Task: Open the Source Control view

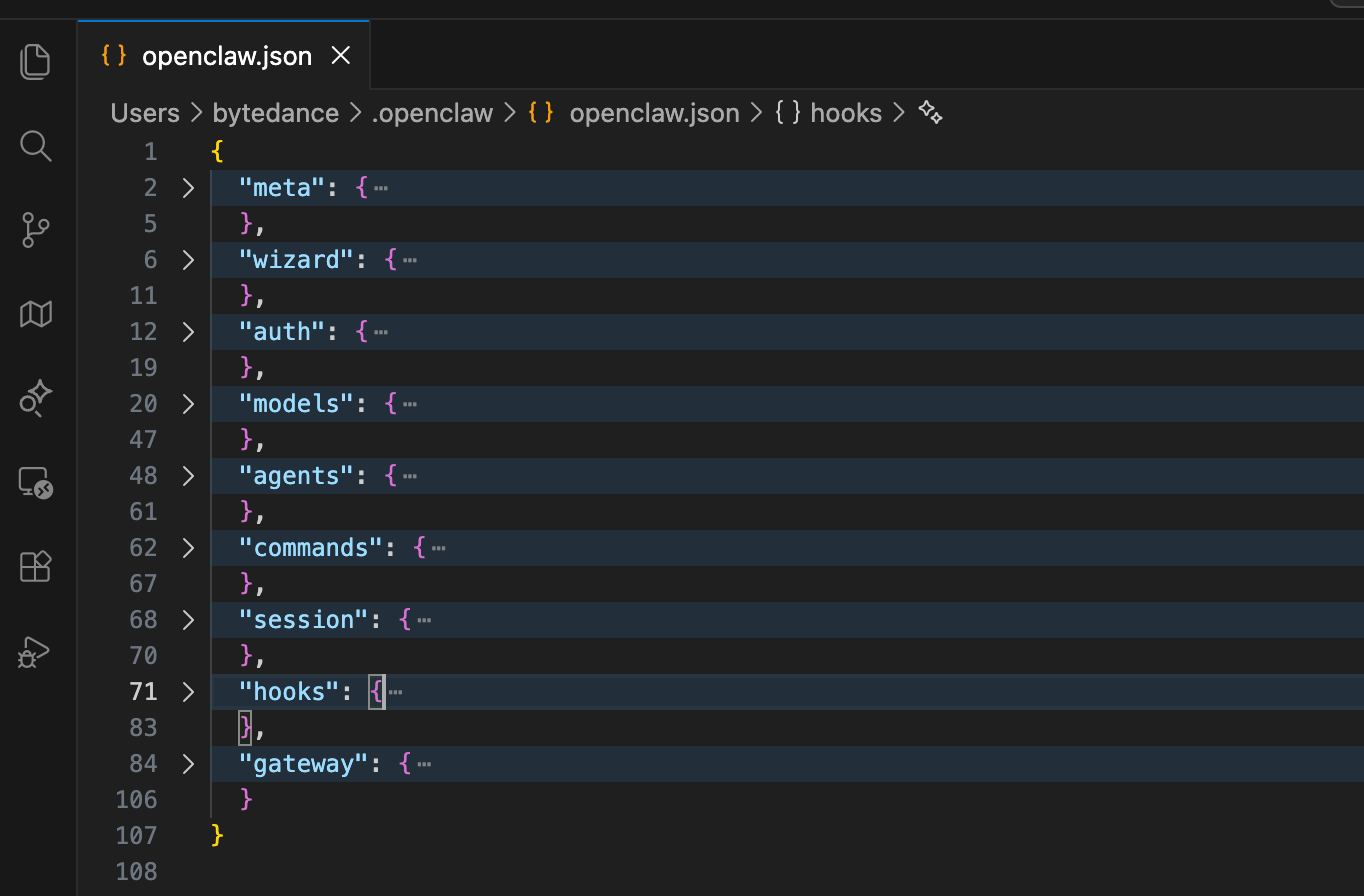Action: click(x=35, y=230)
